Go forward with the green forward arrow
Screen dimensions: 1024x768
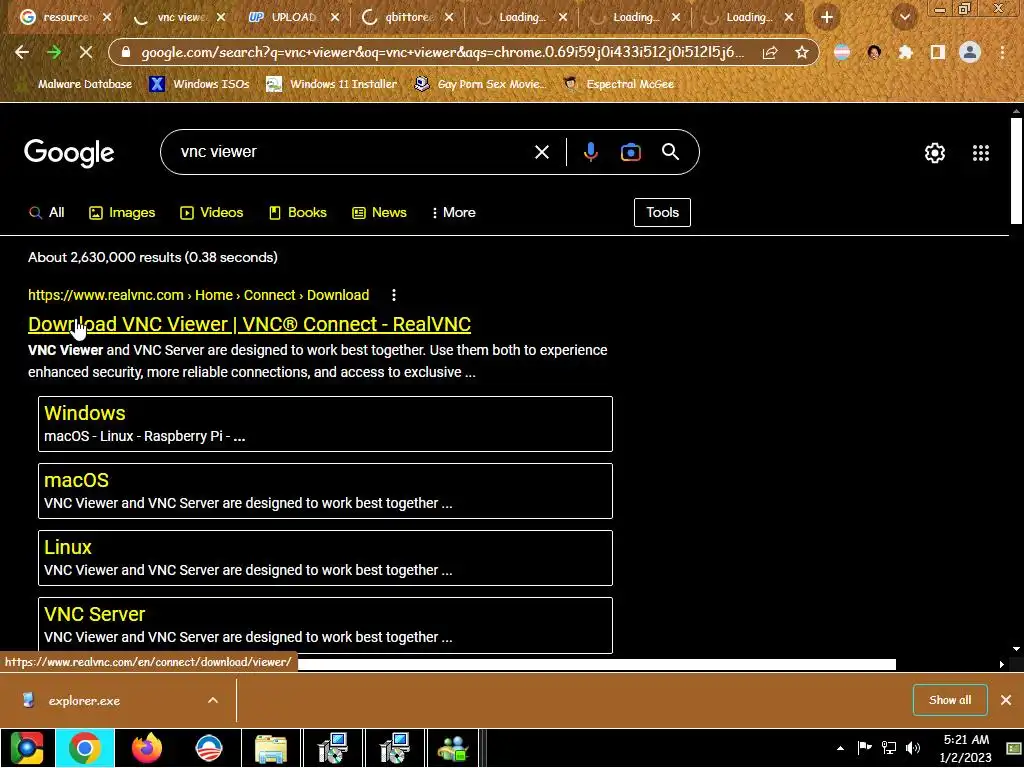(54, 52)
